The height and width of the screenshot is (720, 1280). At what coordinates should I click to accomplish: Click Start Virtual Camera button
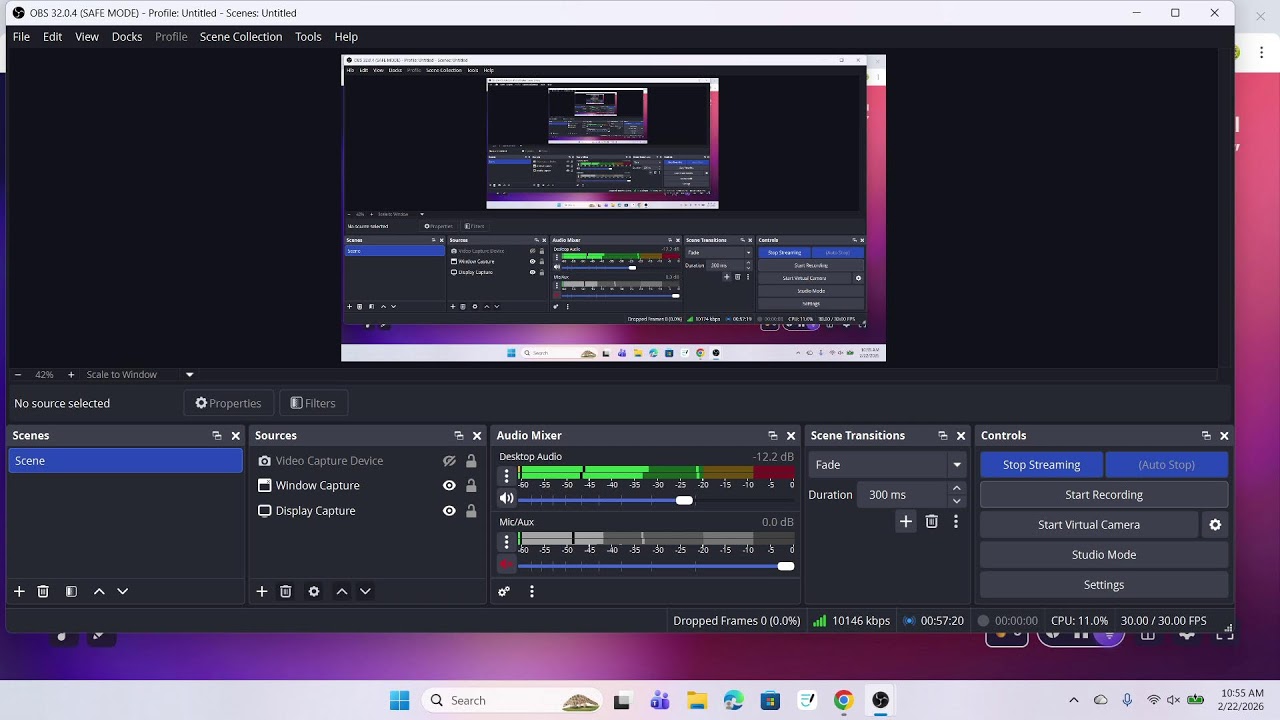[1089, 524]
